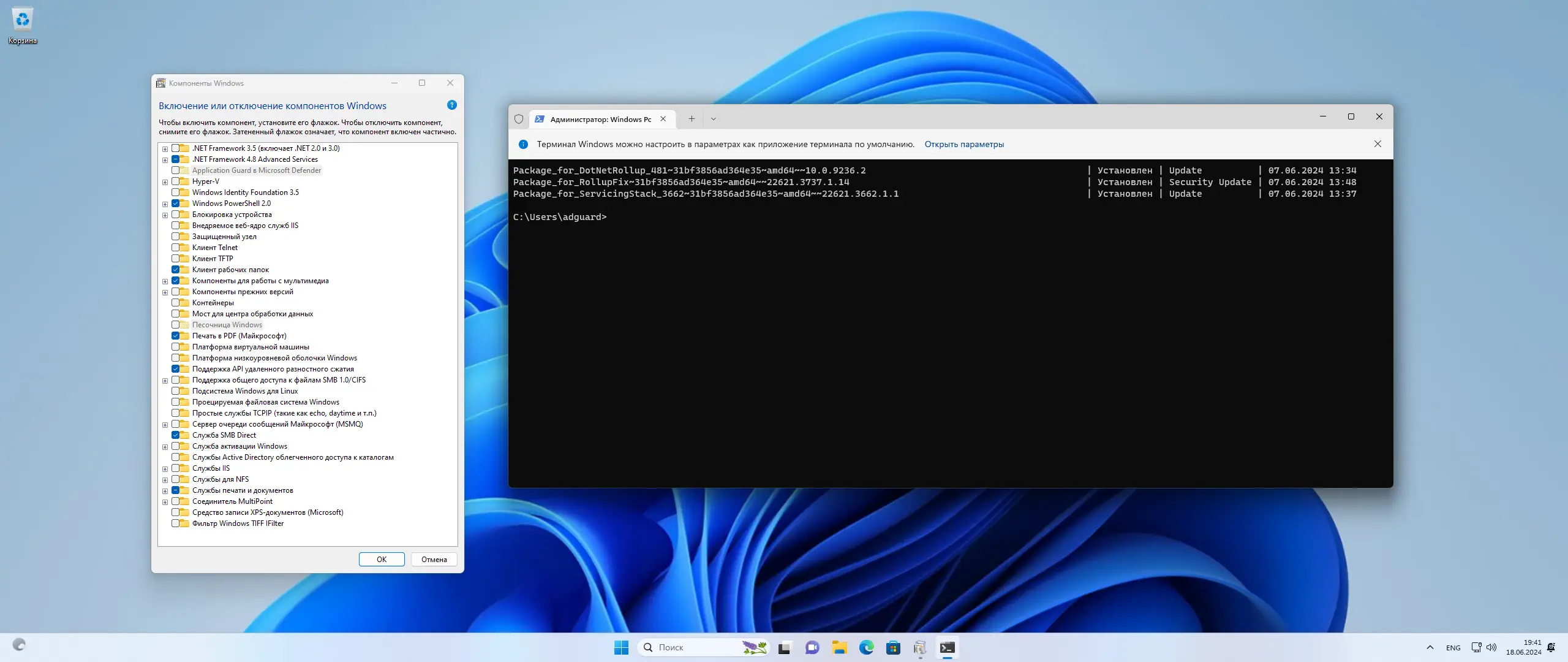The height and width of the screenshot is (662, 1568).
Task: Expand the .NET Framework 3.5 node
Action: pyautogui.click(x=165, y=149)
